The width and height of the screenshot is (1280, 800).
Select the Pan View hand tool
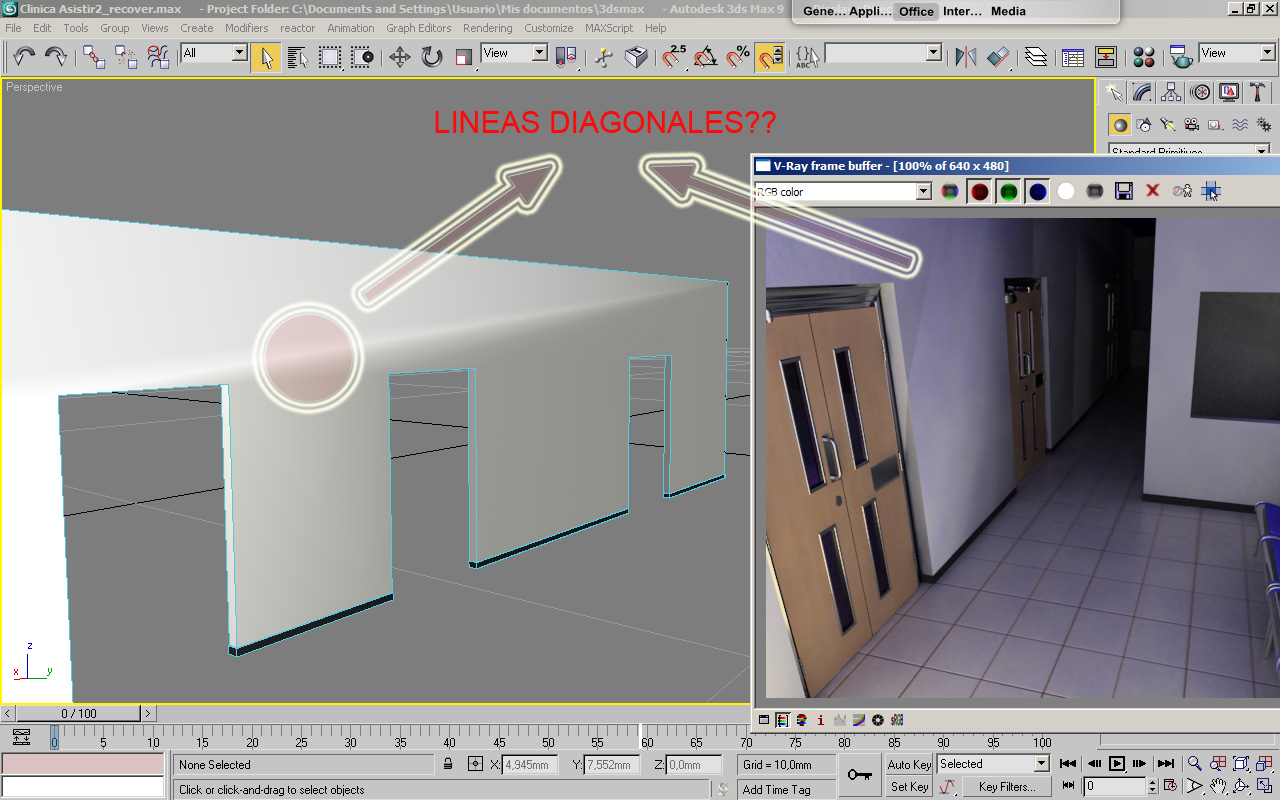pos(1218,787)
